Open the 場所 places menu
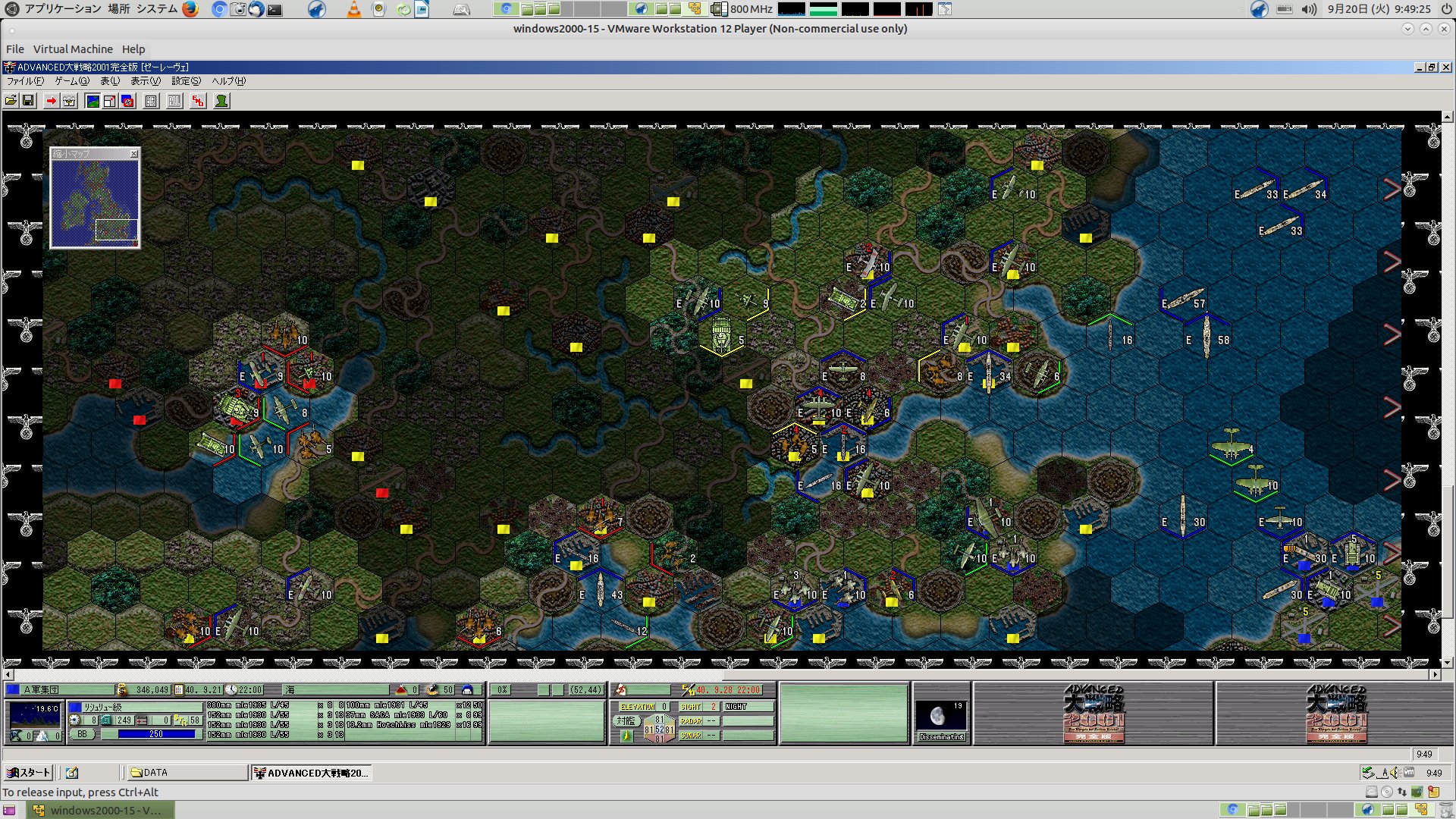 (118, 9)
